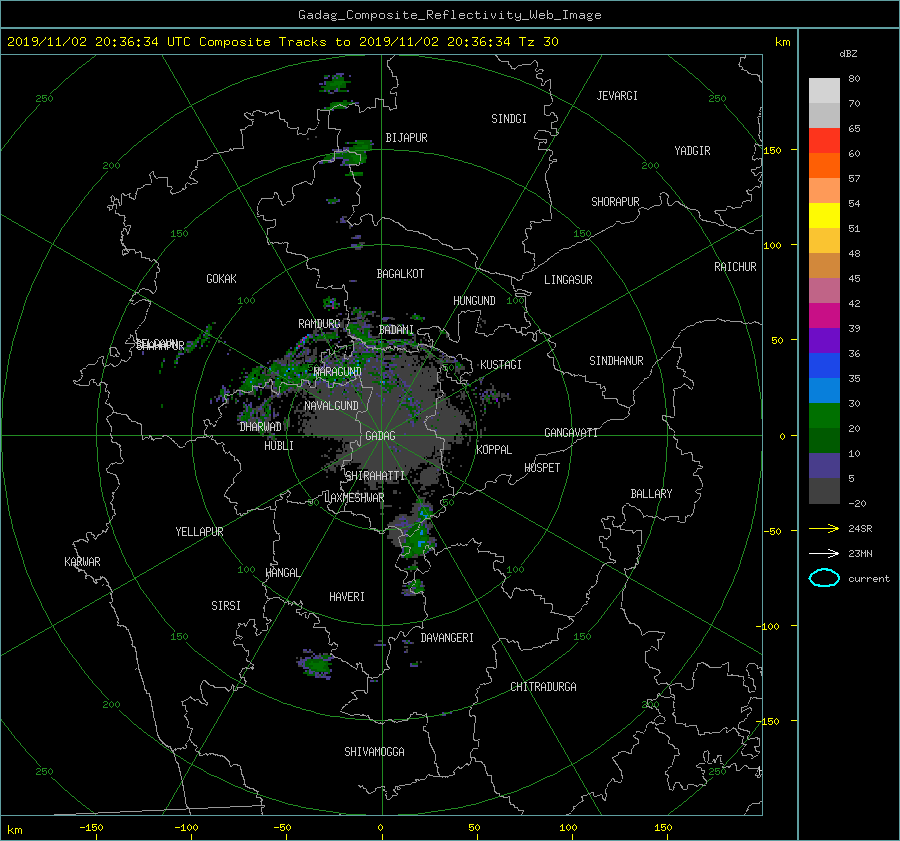Click the yellow 150 tick on the right-hand axis
The height and width of the screenshot is (841, 900).
pos(773,150)
